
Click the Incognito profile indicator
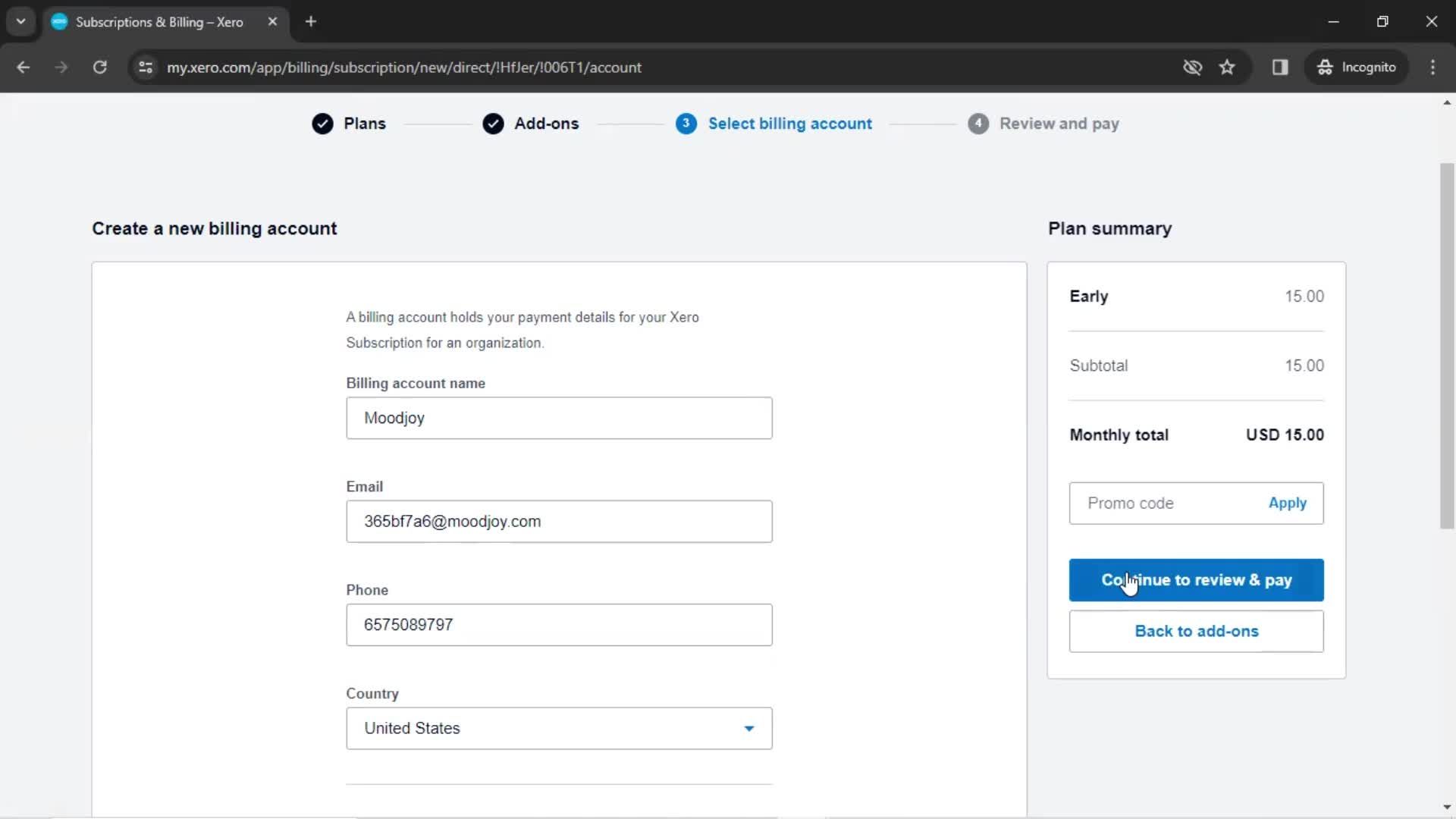click(x=1356, y=67)
